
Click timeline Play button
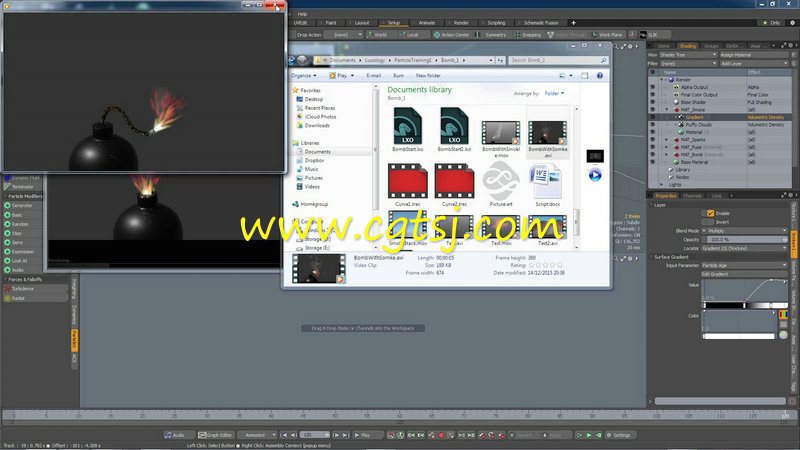(365, 435)
